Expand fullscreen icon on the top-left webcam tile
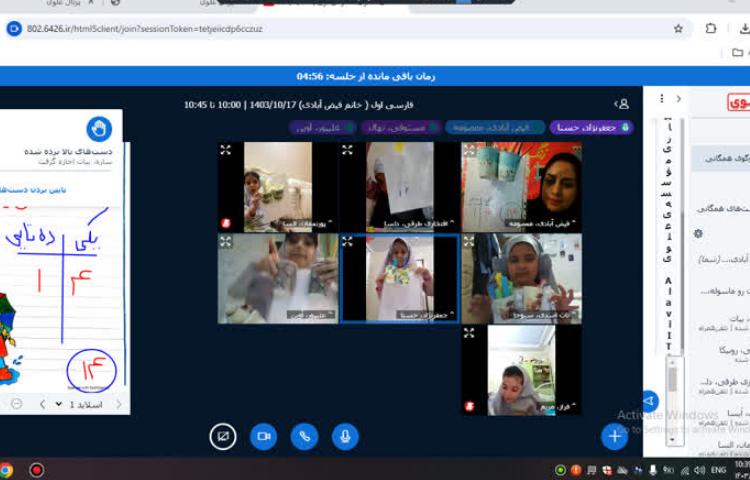 [225, 150]
